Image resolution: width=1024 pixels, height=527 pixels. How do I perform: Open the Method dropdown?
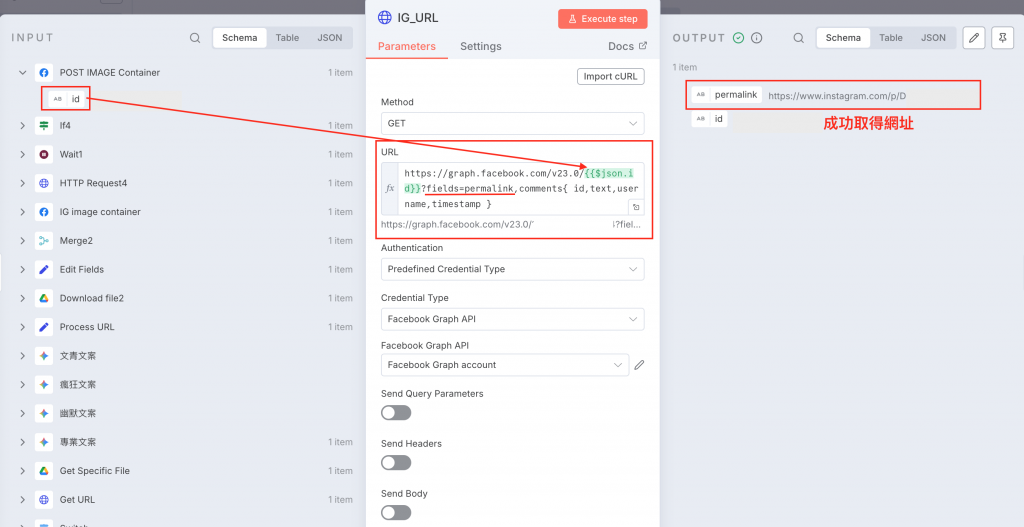coord(512,123)
